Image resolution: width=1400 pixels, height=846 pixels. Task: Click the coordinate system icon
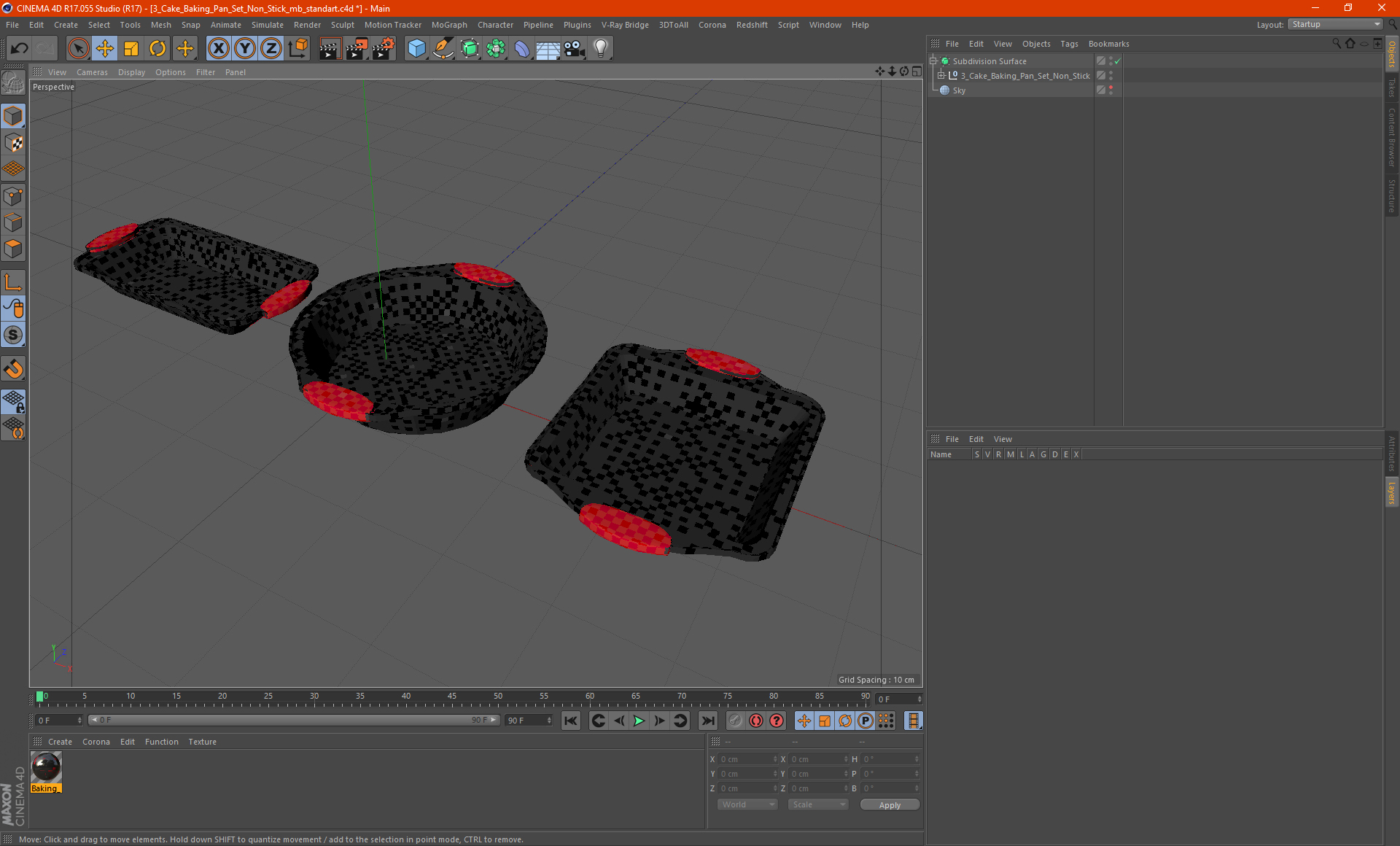click(x=297, y=49)
